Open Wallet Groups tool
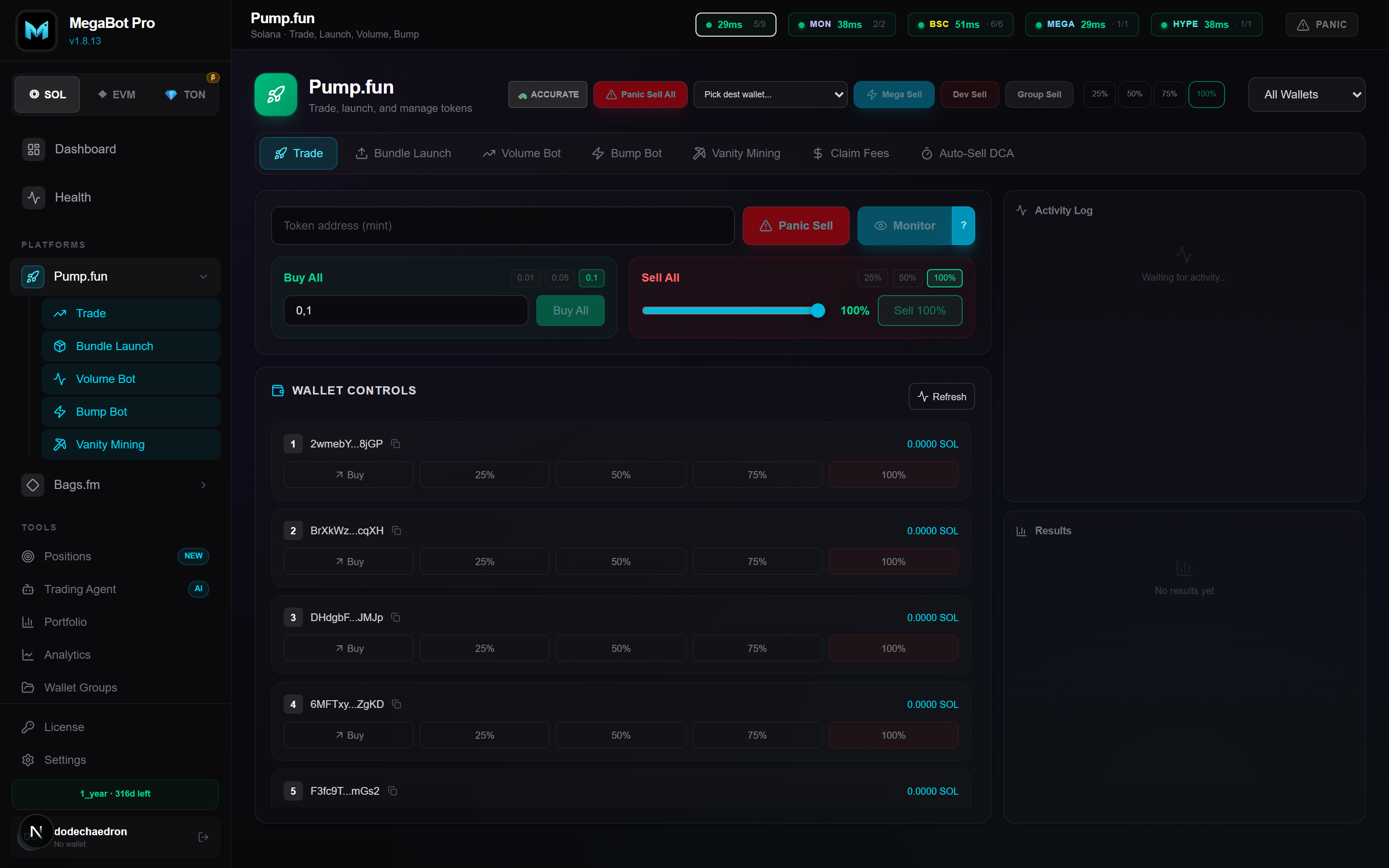 (115, 687)
